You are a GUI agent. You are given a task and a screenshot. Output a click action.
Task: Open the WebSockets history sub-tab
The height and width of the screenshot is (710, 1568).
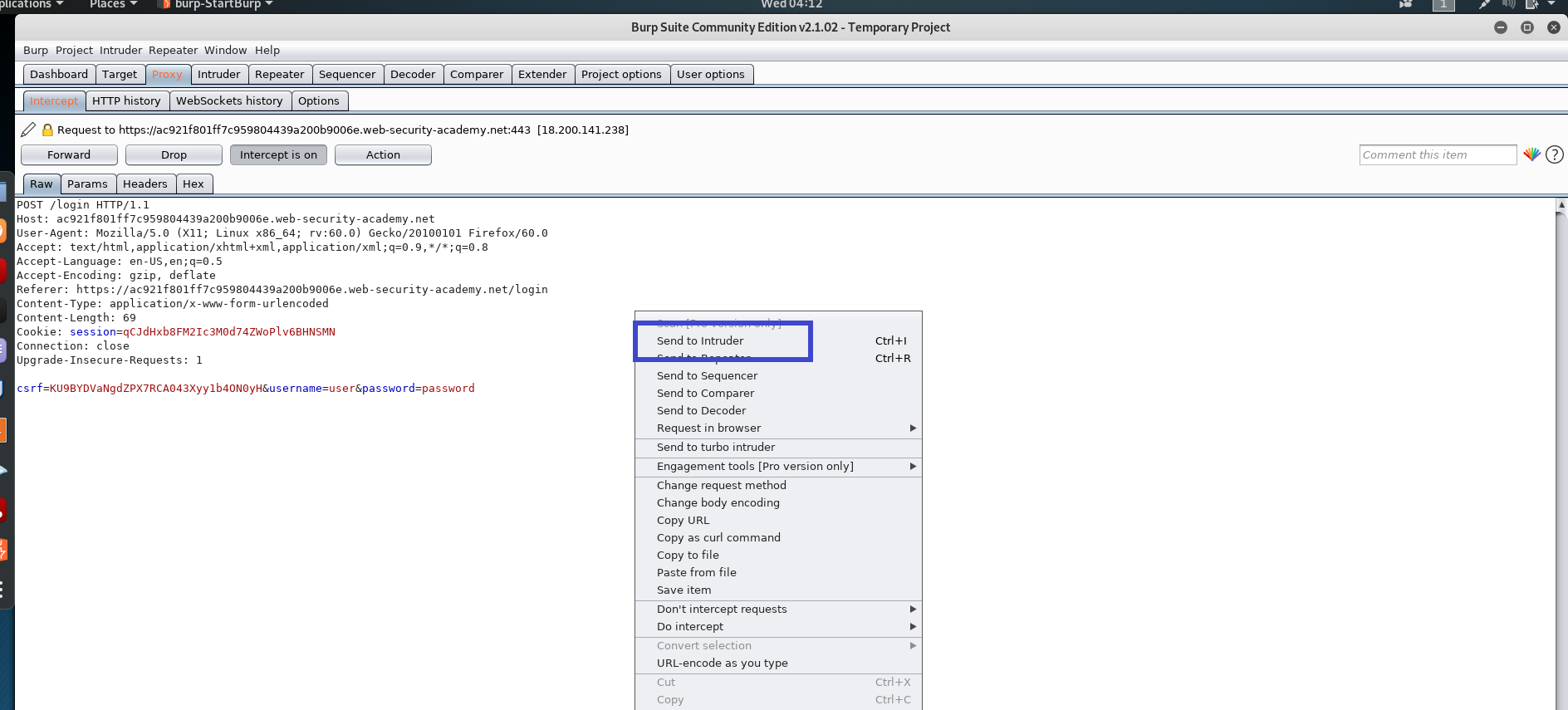point(229,101)
